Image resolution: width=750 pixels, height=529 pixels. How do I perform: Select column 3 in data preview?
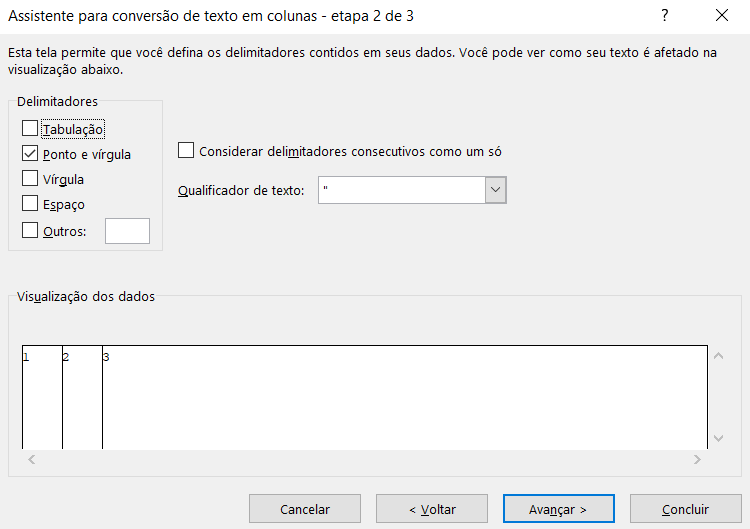coord(405,397)
